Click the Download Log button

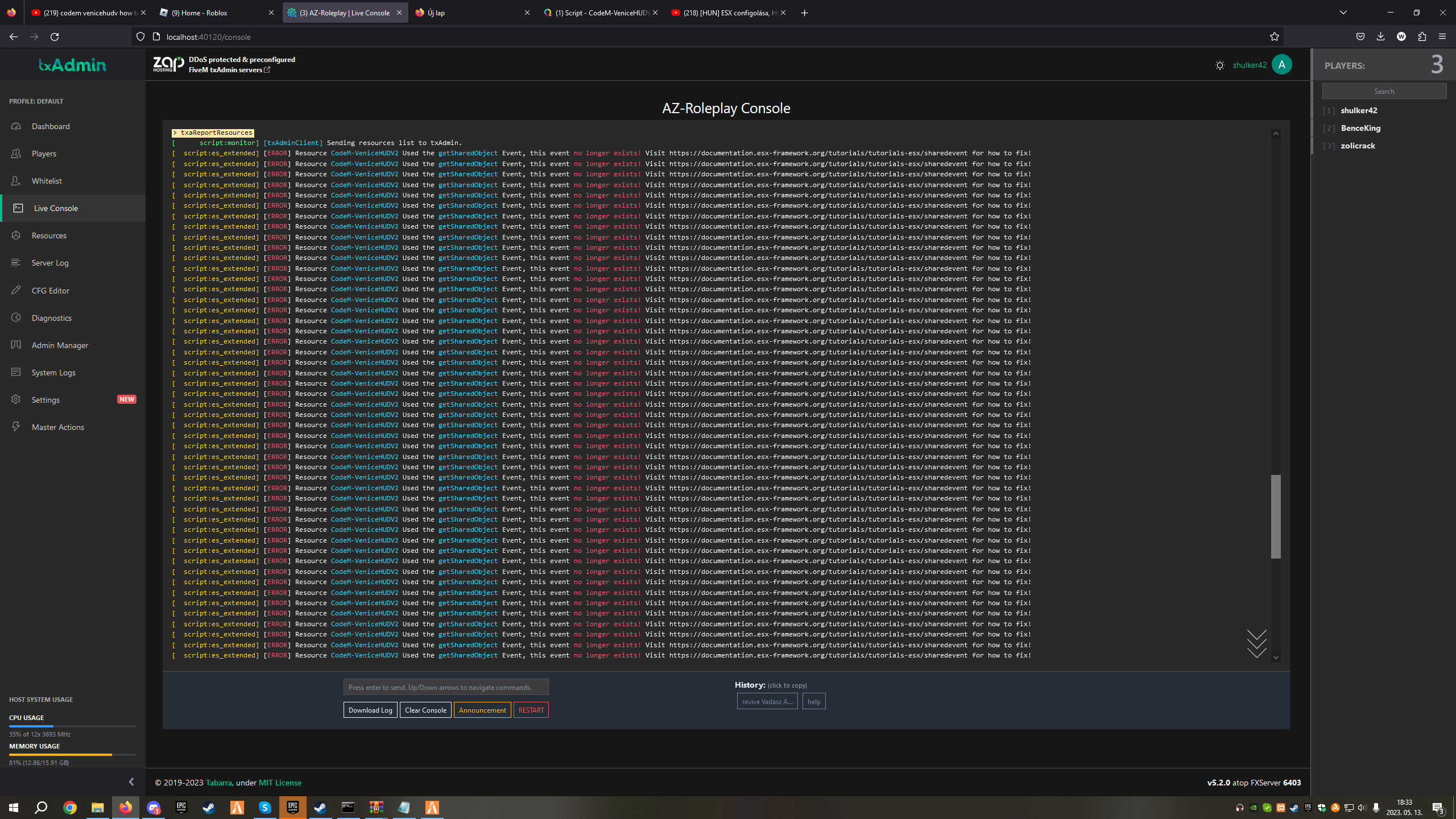point(370,710)
